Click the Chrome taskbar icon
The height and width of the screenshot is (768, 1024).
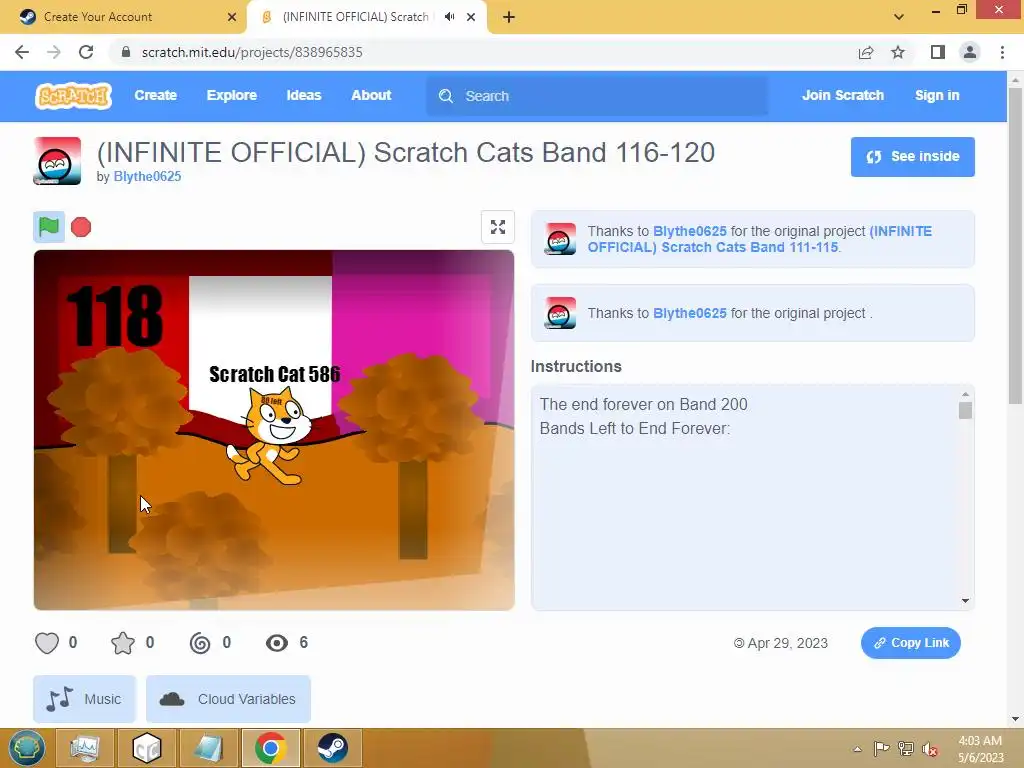[x=270, y=748]
